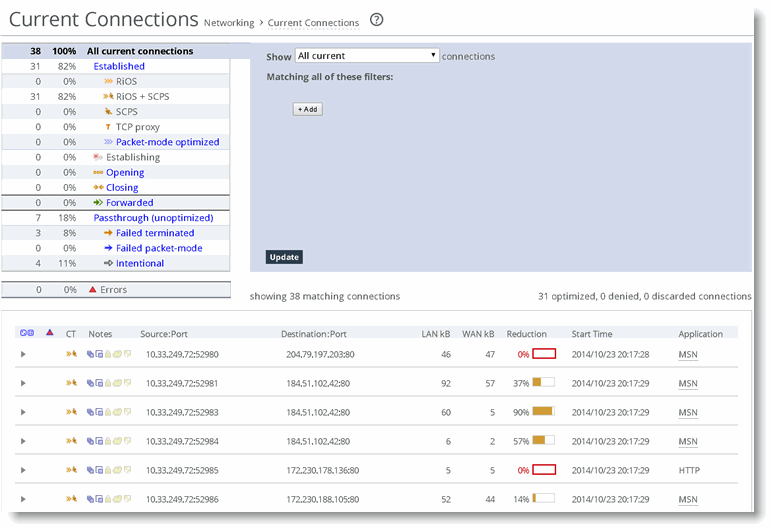The height and width of the screenshot is (528, 770).
Task: Expand the 10.33.249.72:52985 connection row
Action: (x=24, y=470)
